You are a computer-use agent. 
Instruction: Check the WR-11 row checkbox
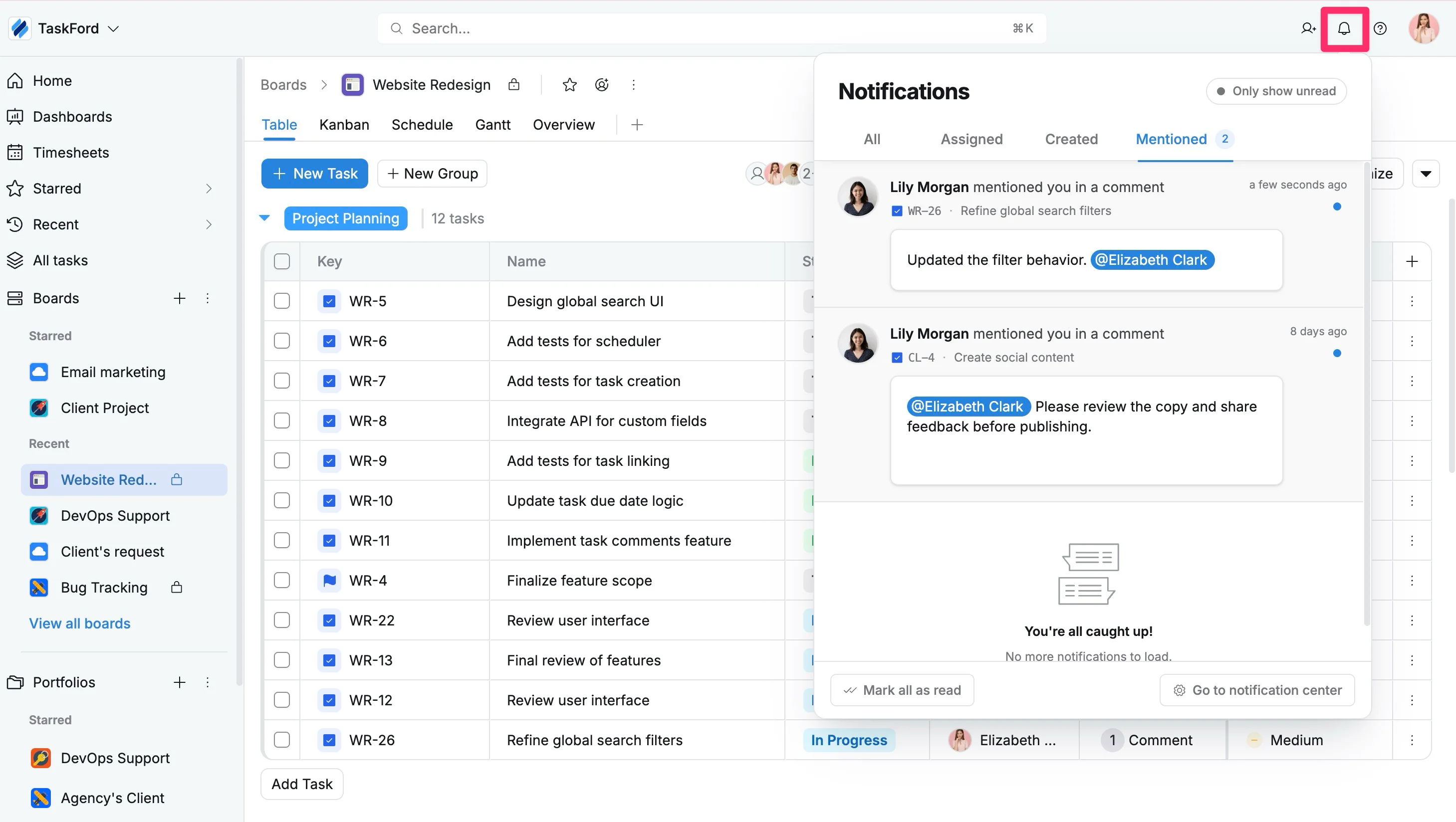click(x=281, y=541)
